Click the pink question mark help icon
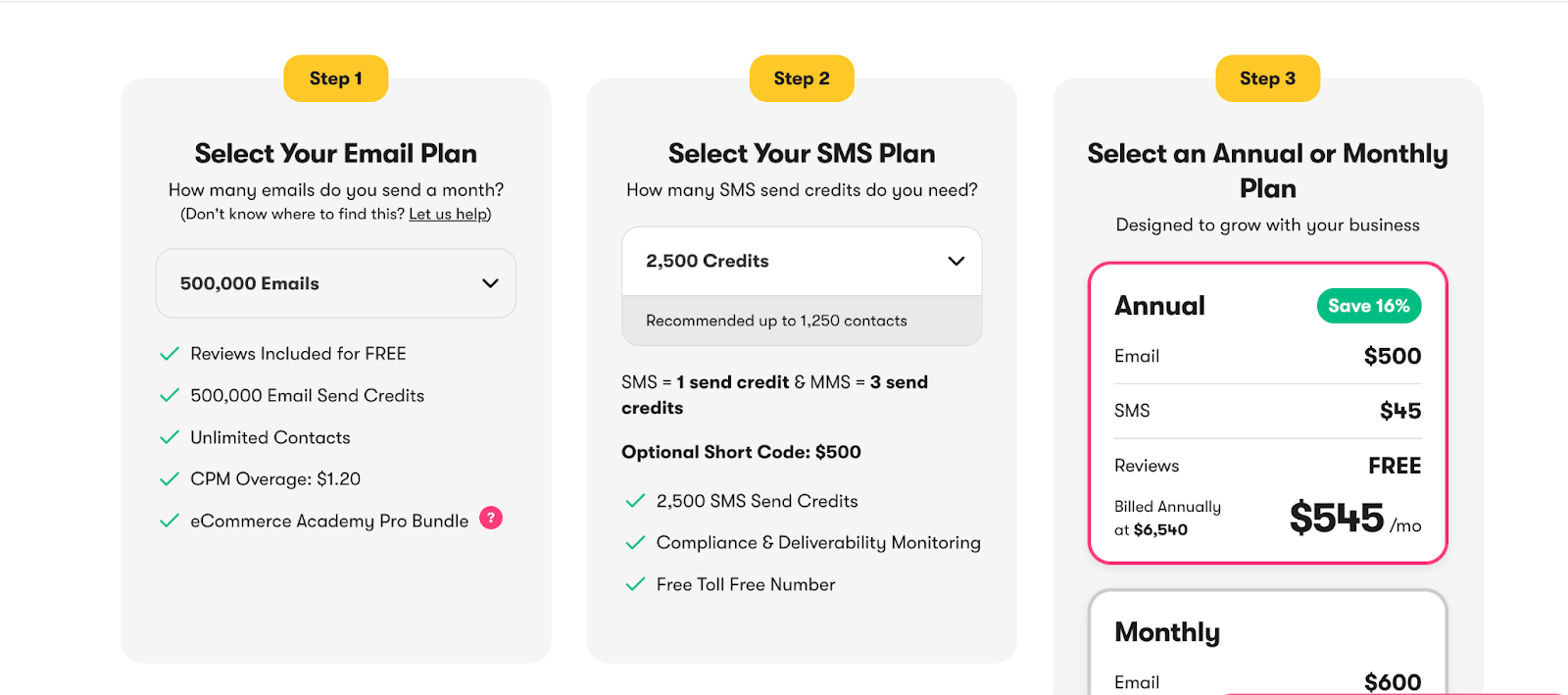The width and height of the screenshot is (1568, 695). pos(491,519)
